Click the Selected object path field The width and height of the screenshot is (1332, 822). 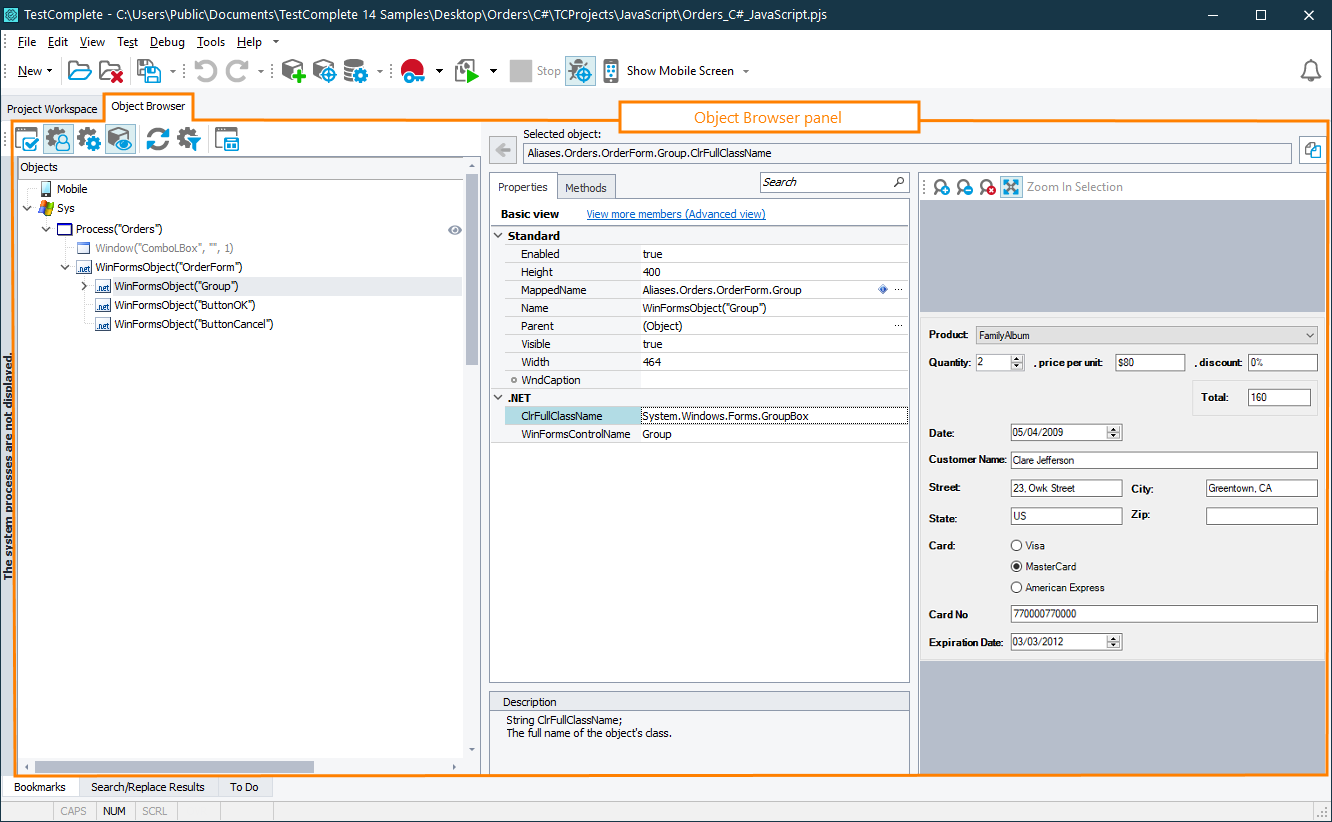pos(907,153)
